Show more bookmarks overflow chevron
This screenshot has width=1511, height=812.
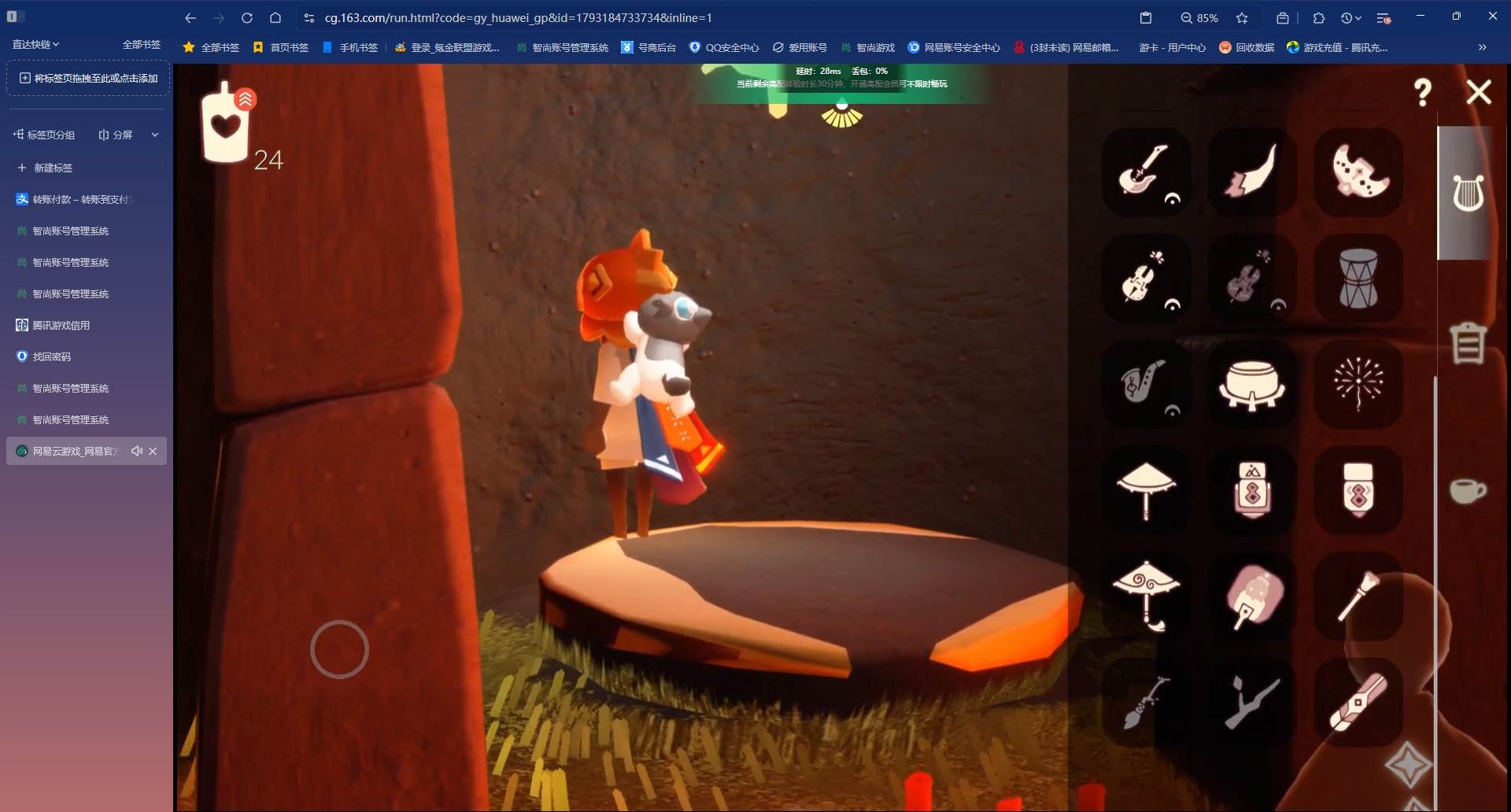pyautogui.click(x=1482, y=47)
